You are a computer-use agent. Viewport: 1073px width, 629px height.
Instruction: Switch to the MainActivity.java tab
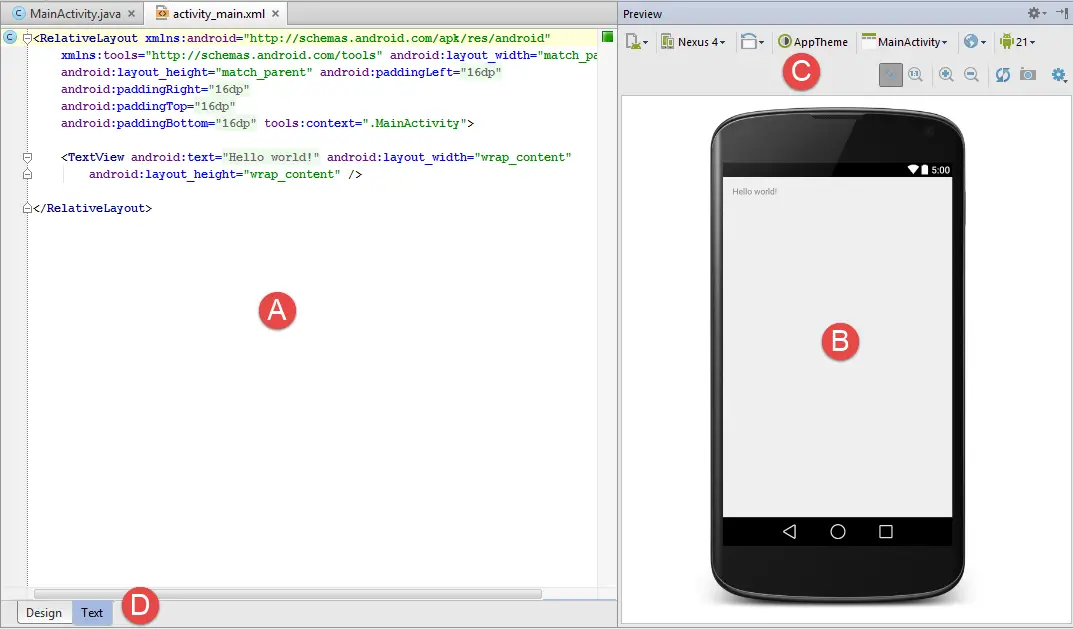[67, 14]
